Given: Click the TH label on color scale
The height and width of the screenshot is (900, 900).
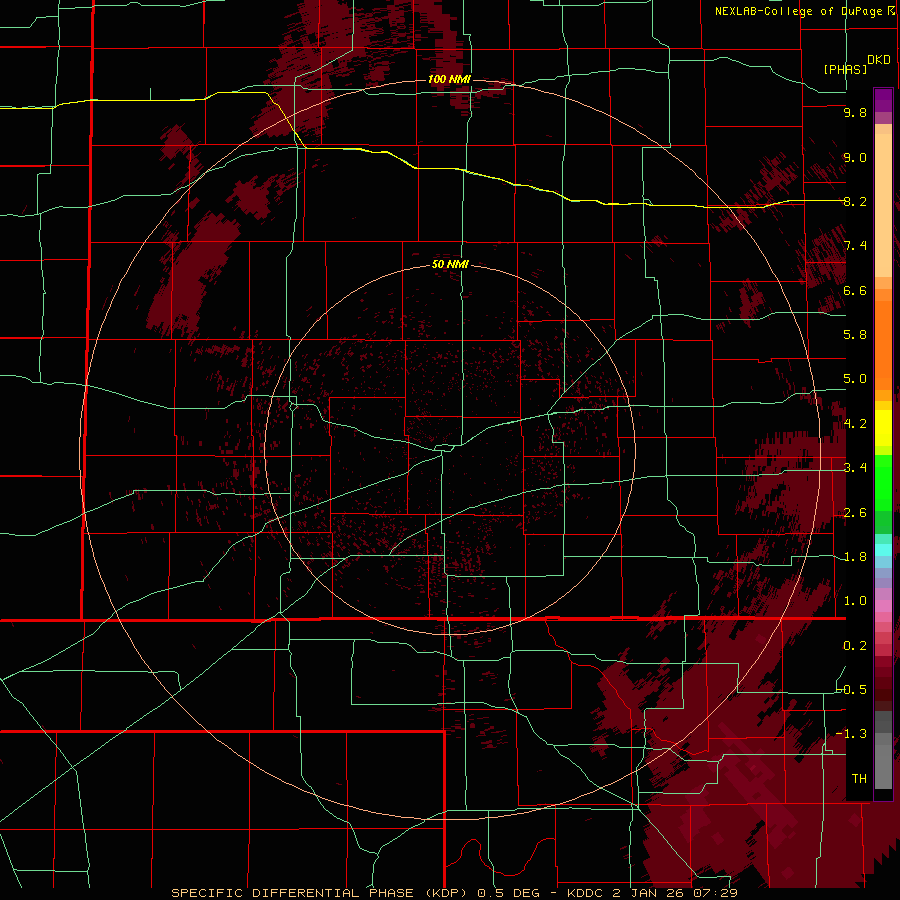Looking at the screenshot, I should click(x=859, y=779).
